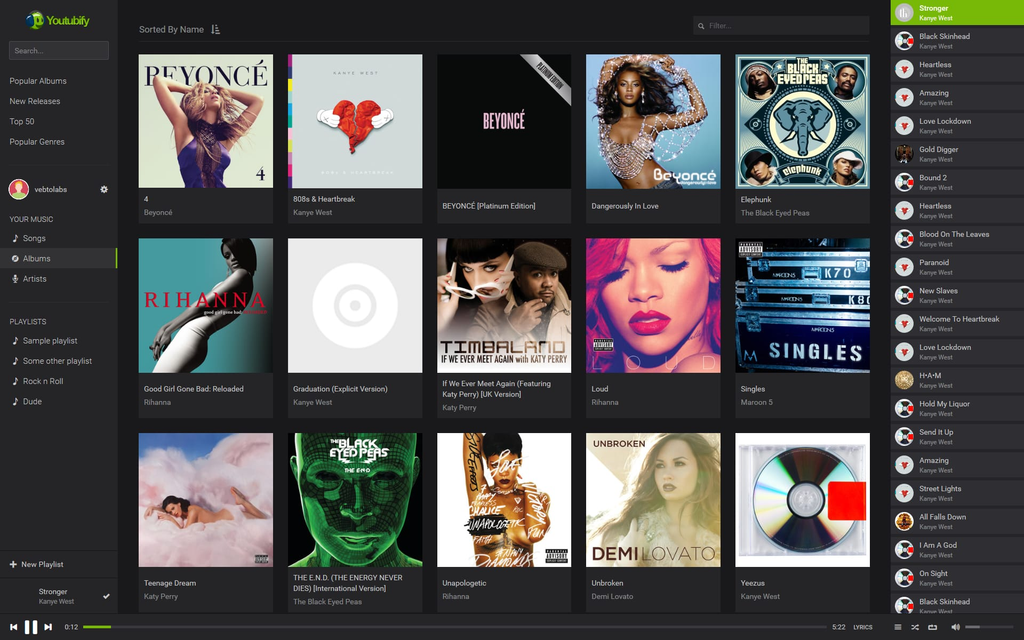Image resolution: width=1024 pixels, height=640 pixels.
Task: Create a New Playlist
Action: pos(37,564)
